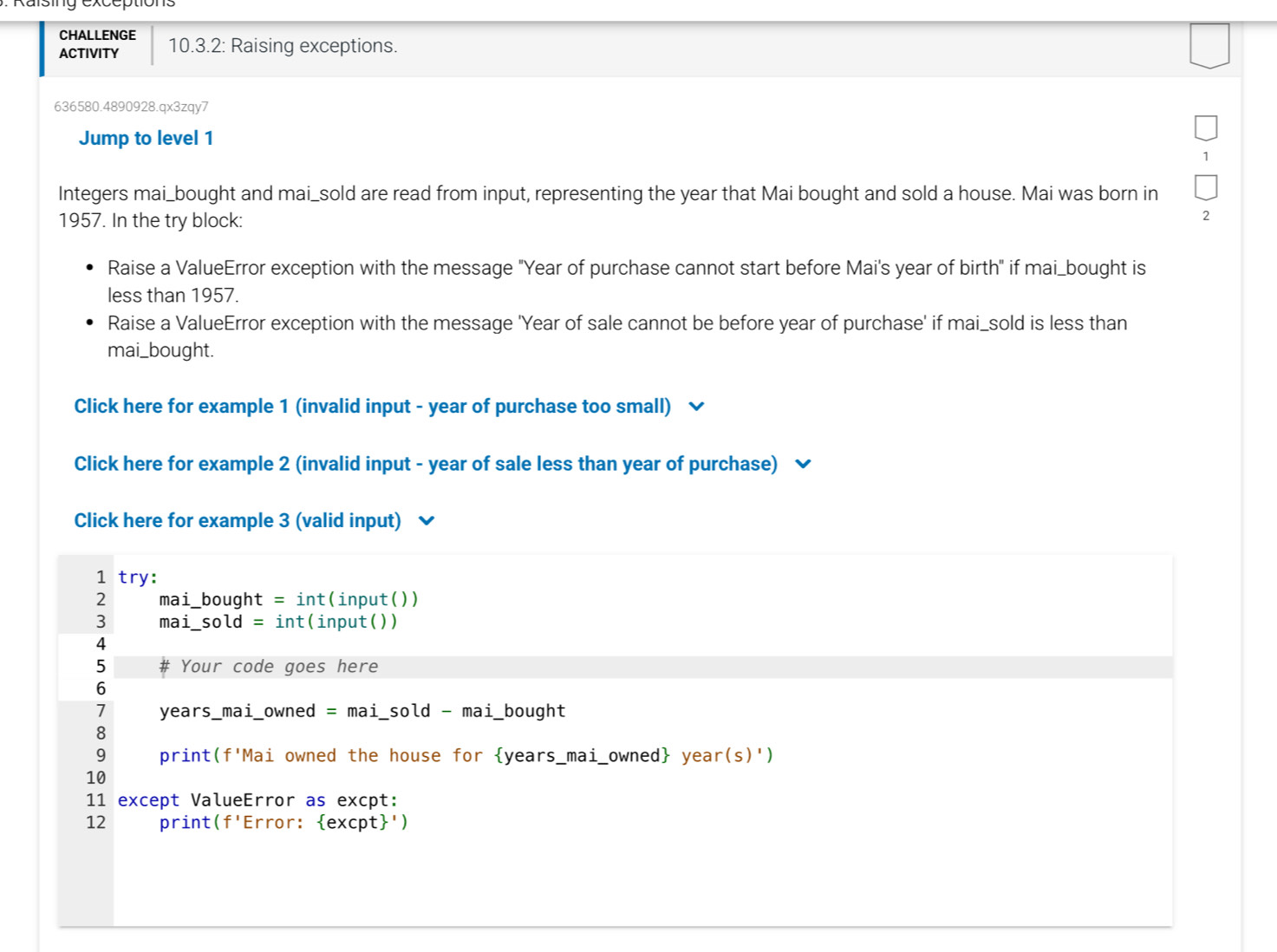Click the print 'Error: {excpt}' code line
Viewport: 1277px width, 952px height.
coord(283,823)
